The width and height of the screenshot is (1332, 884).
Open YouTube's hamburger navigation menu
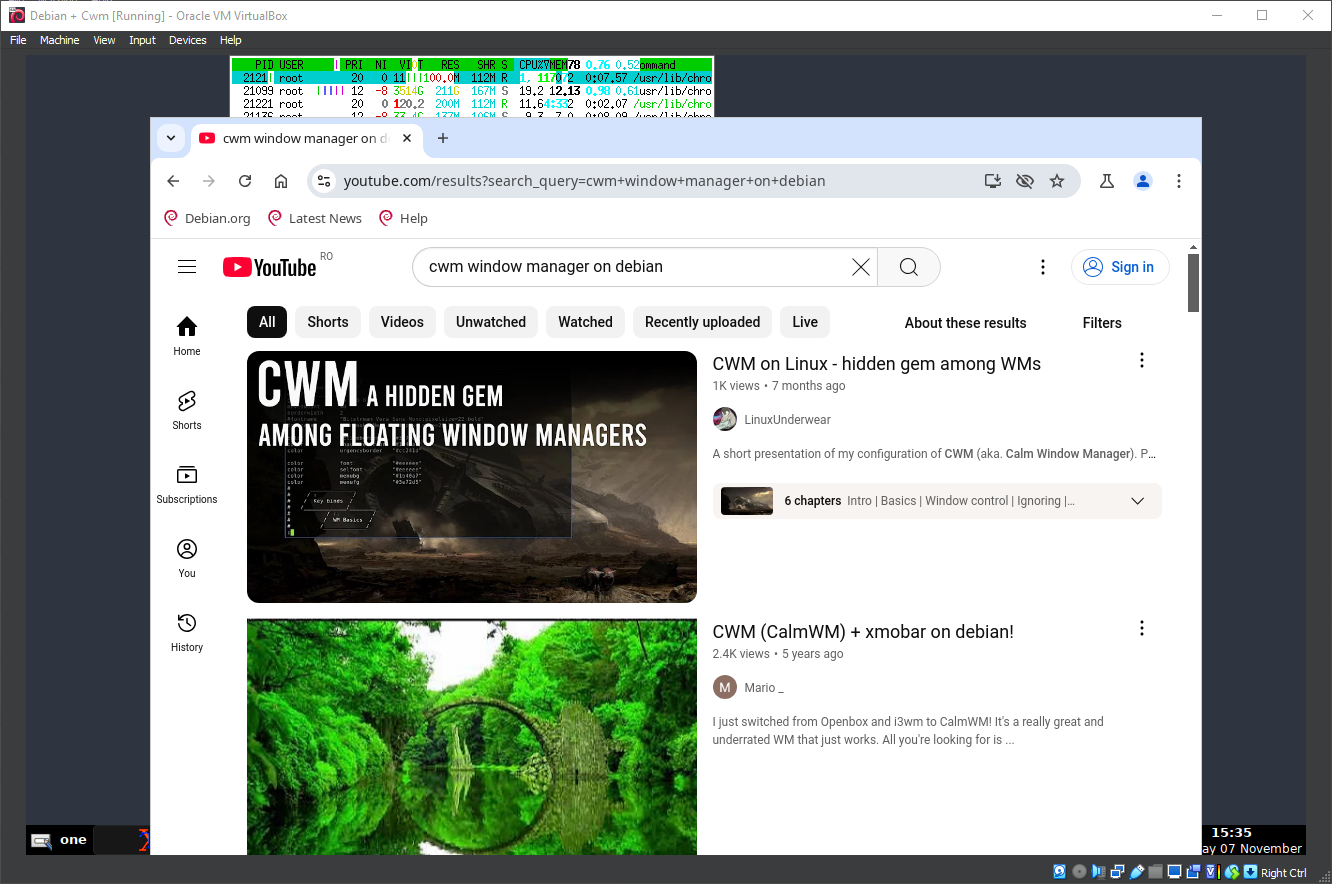(x=187, y=266)
